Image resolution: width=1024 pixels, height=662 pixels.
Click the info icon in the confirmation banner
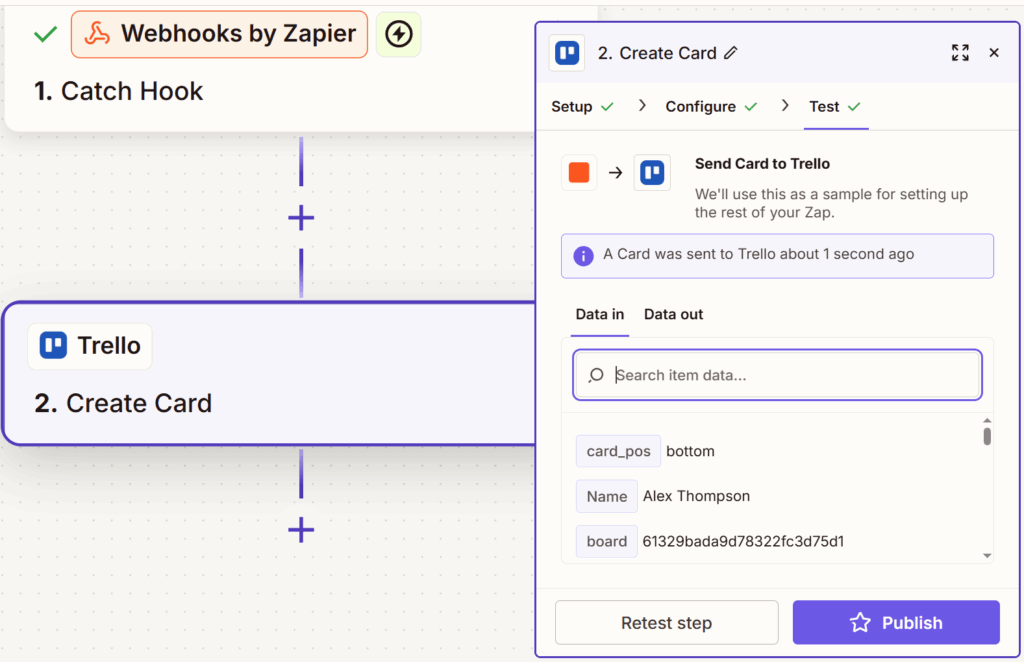583,255
